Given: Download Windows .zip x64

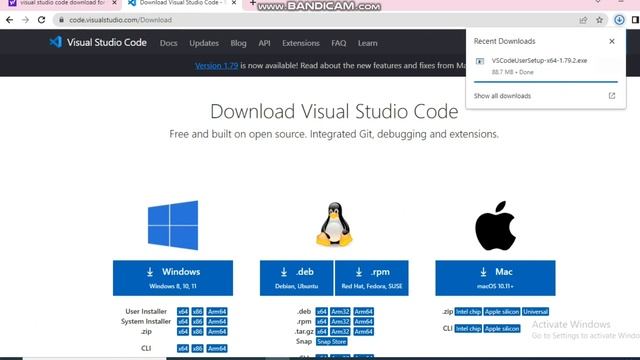Looking at the screenshot, I should [x=183, y=331].
